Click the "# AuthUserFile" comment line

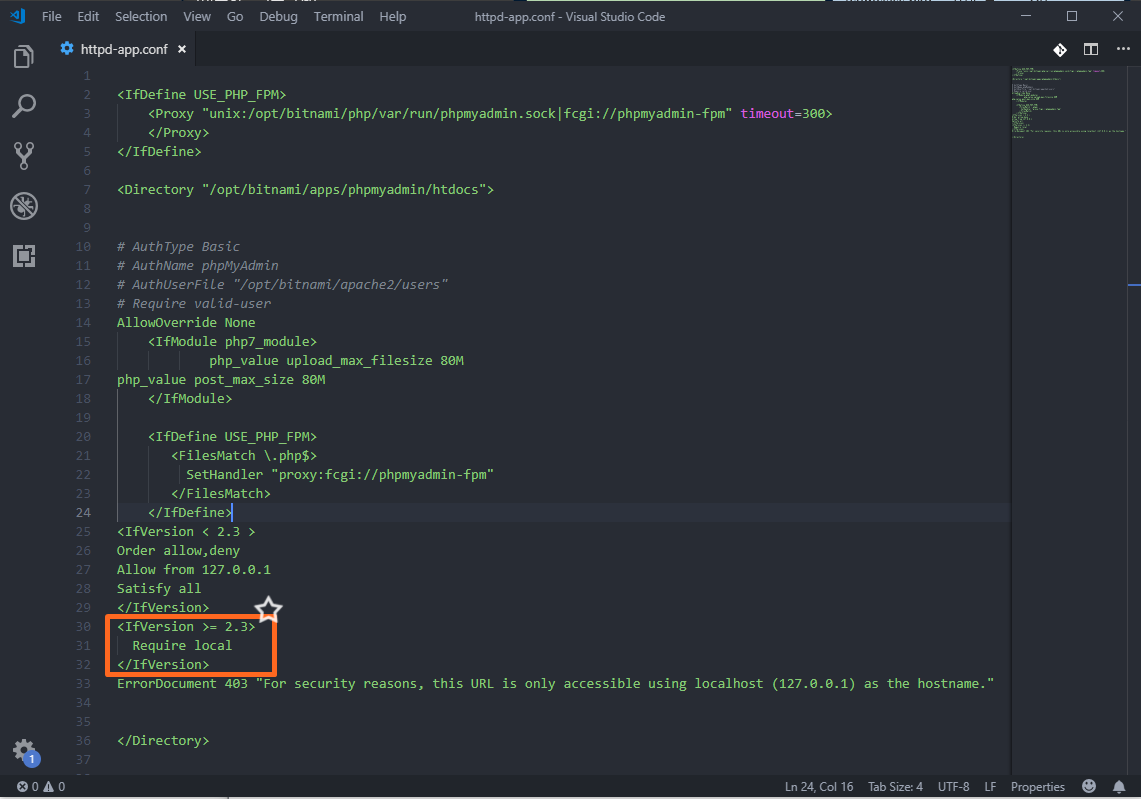click(282, 285)
